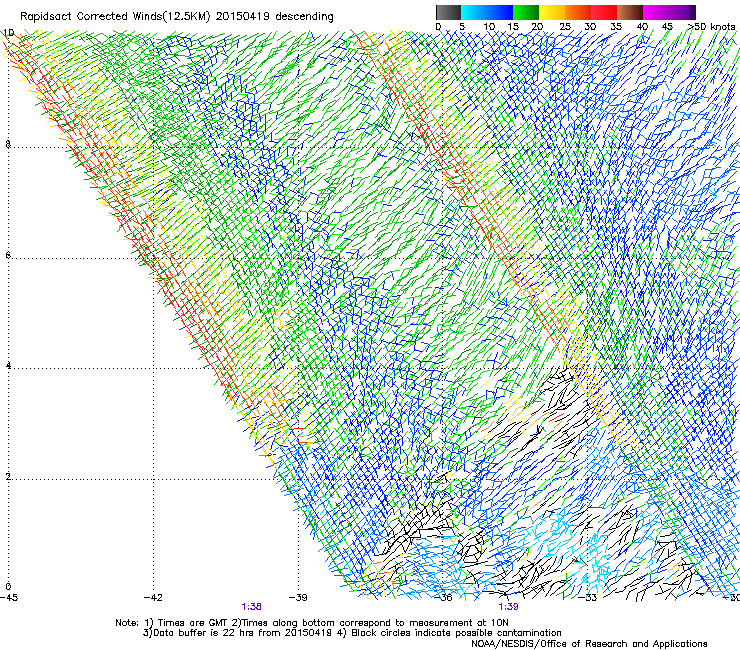This screenshot has height=650, width=740.
Task: Click the 'Data buffer is 22 hrs' note line
Action: (352, 633)
